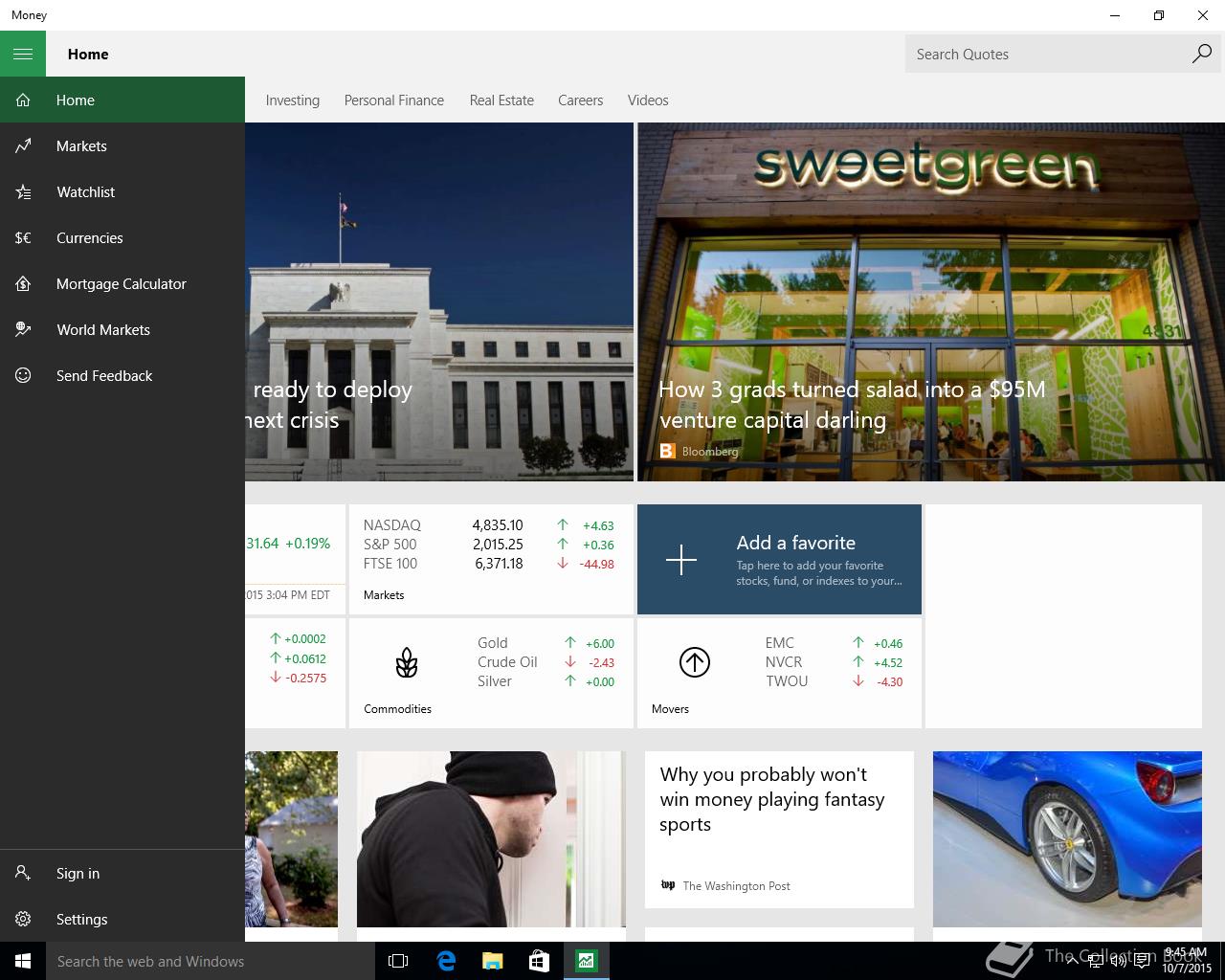Image resolution: width=1225 pixels, height=980 pixels.
Task: Click the Send Feedback smiley icon
Action: [23, 375]
